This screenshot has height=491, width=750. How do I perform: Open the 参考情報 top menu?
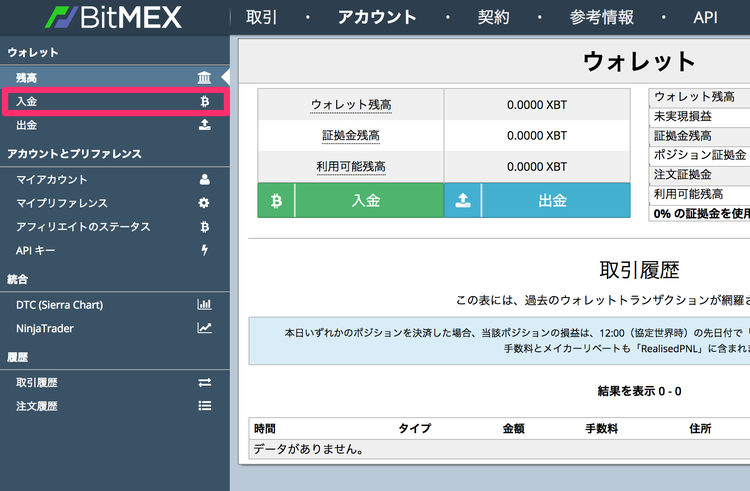pyautogui.click(x=602, y=18)
